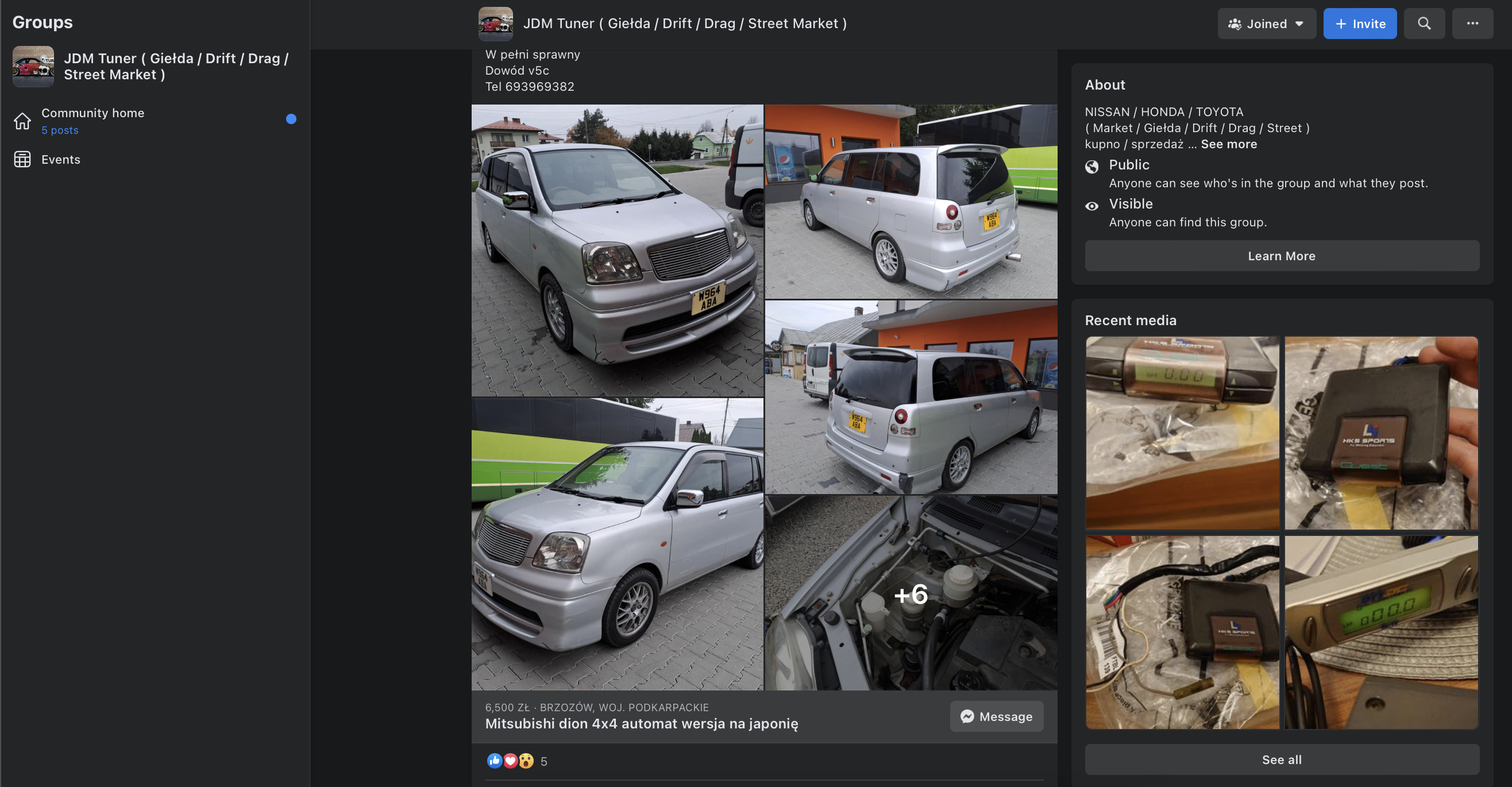Click the text W pełni sprawny
The image size is (1512, 787).
click(x=533, y=54)
